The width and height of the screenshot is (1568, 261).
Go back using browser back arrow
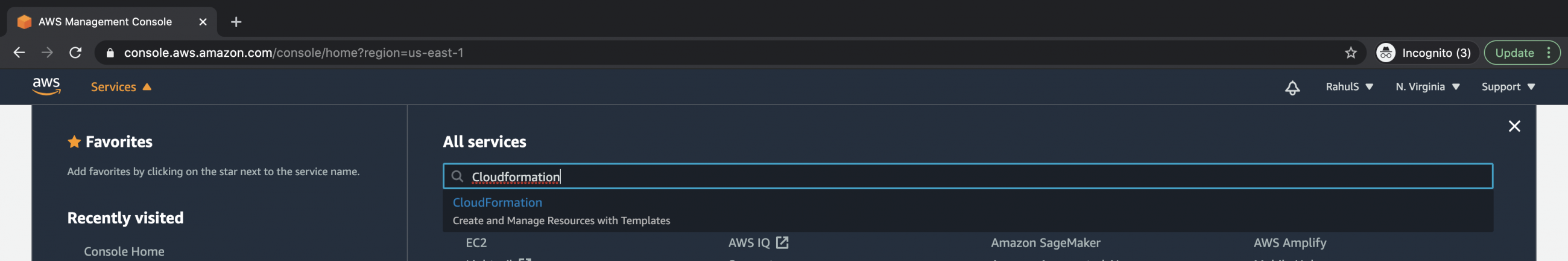point(19,53)
